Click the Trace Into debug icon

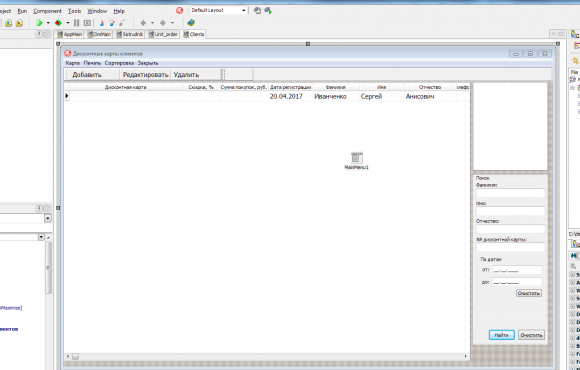click(x=102, y=23)
